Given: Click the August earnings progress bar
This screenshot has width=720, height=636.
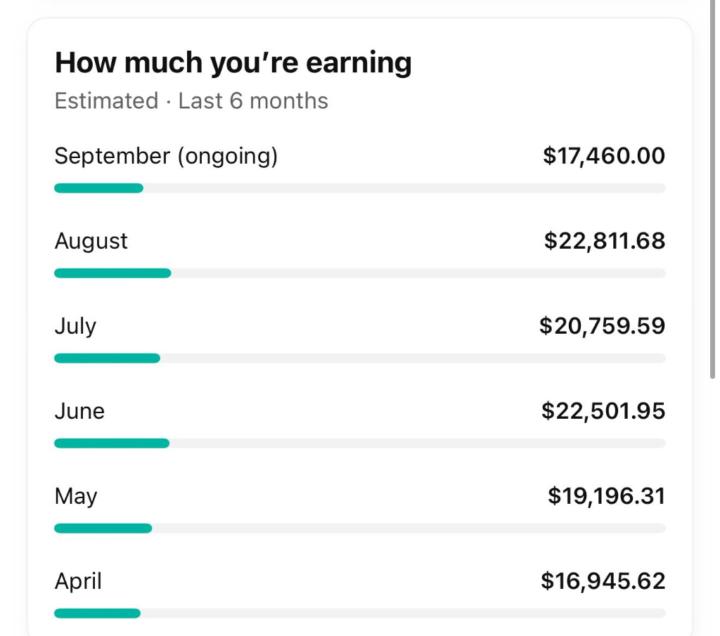Looking at the screenshot, I should pyautogui.click(x=359, y=273).
